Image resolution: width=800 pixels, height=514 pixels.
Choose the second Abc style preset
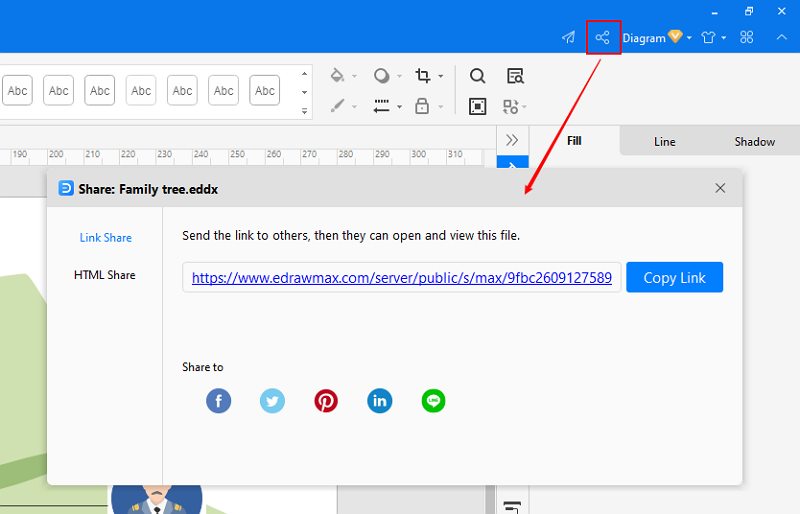click(58, 90)
